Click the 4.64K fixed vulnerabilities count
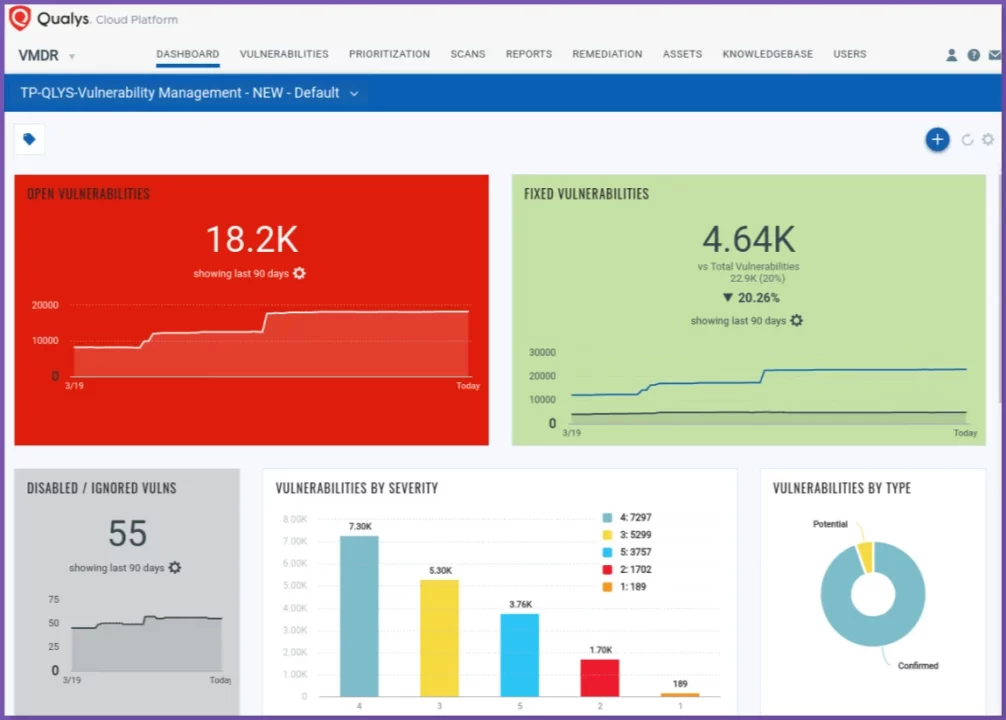Screen dimensions: 1006x720 [x=748, y=239]
